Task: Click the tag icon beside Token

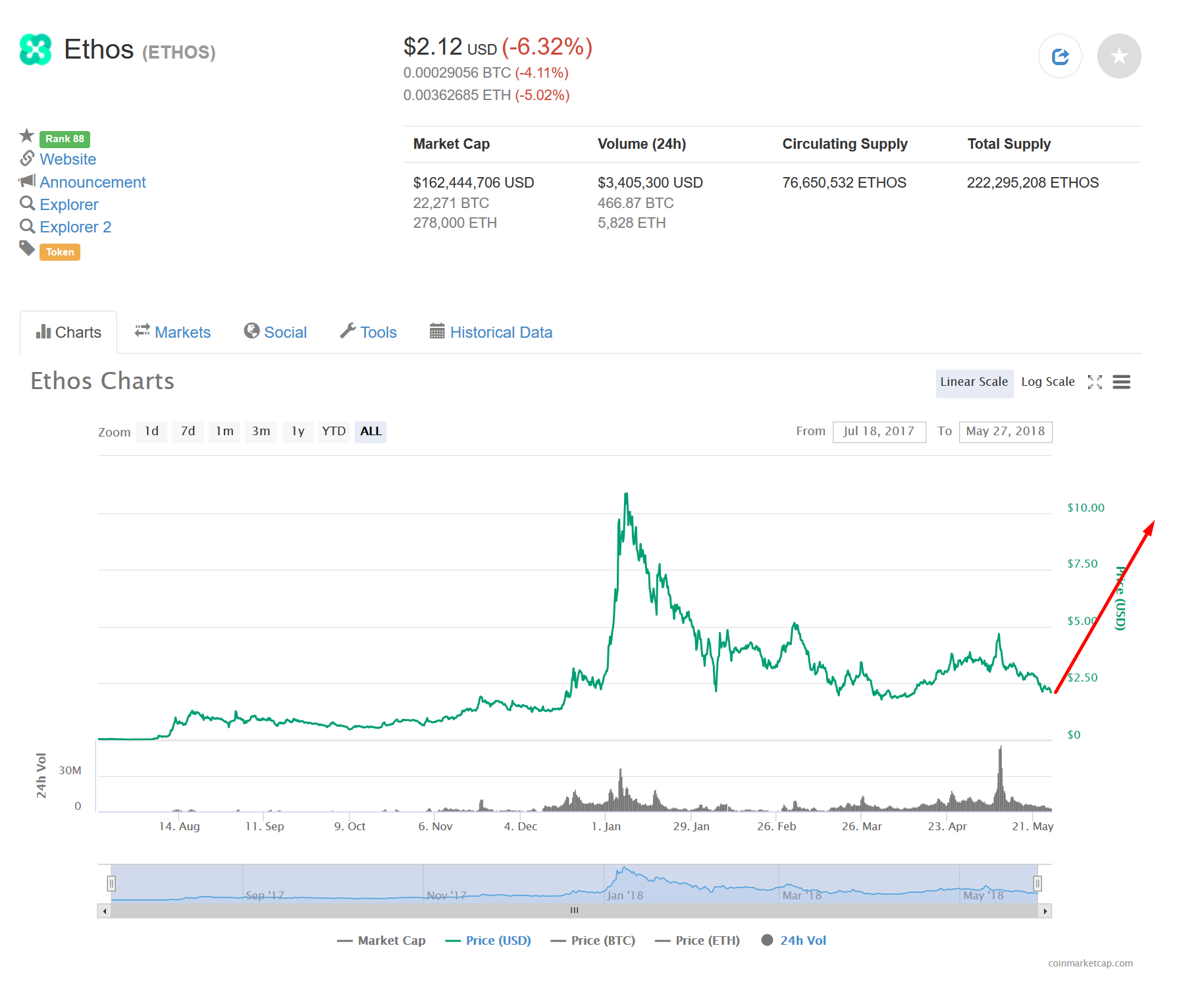Action: coord(27,248)
